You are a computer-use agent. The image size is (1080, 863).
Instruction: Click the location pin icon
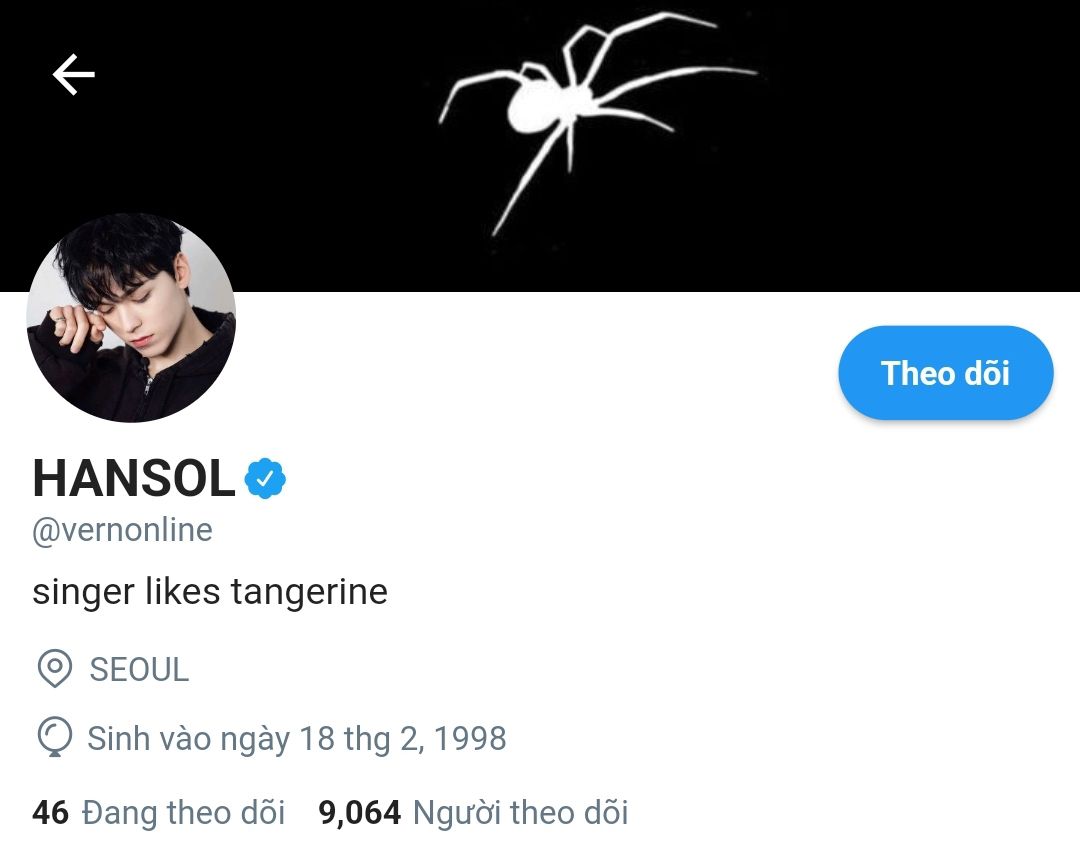click(54, 669)
